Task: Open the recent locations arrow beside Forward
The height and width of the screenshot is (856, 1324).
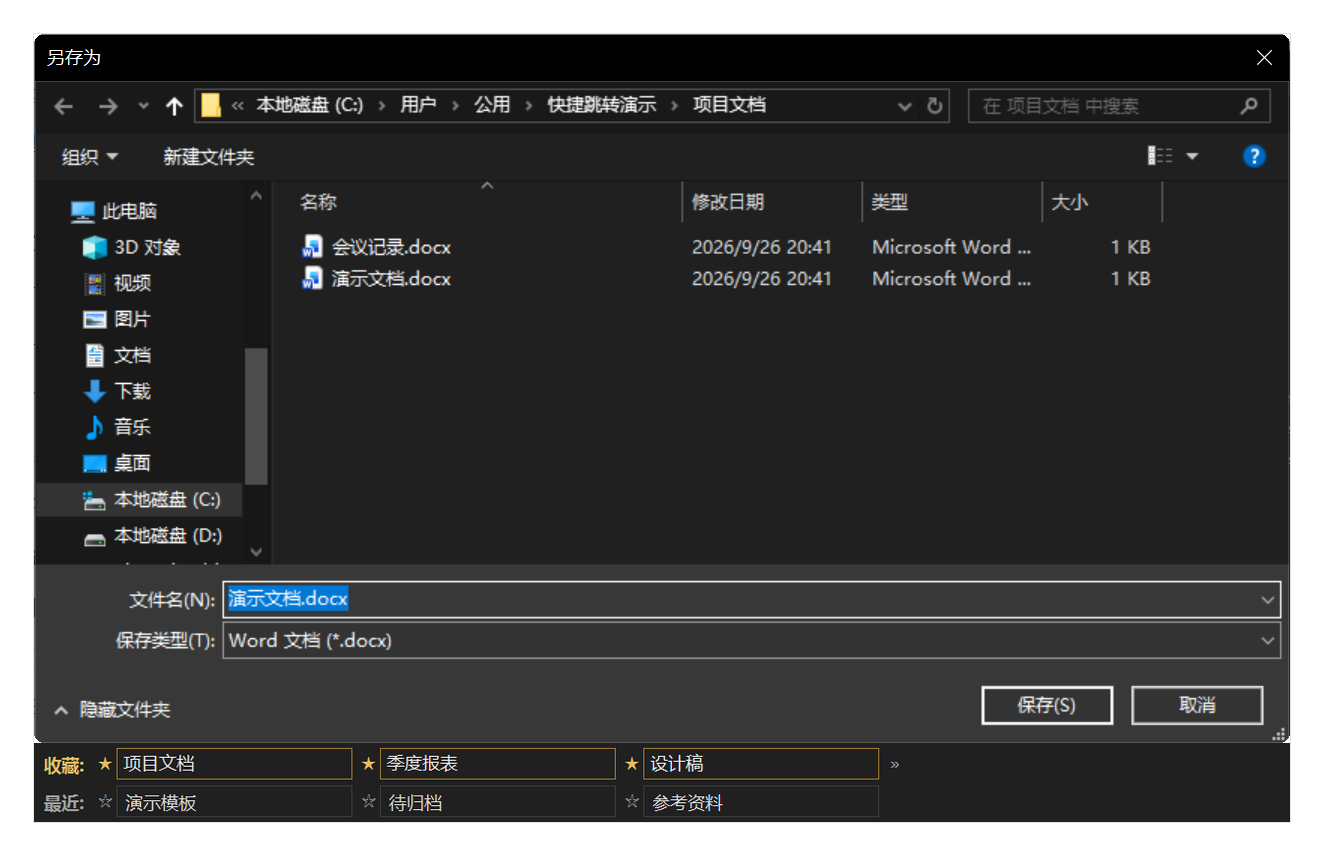Action: pos(143,106)
